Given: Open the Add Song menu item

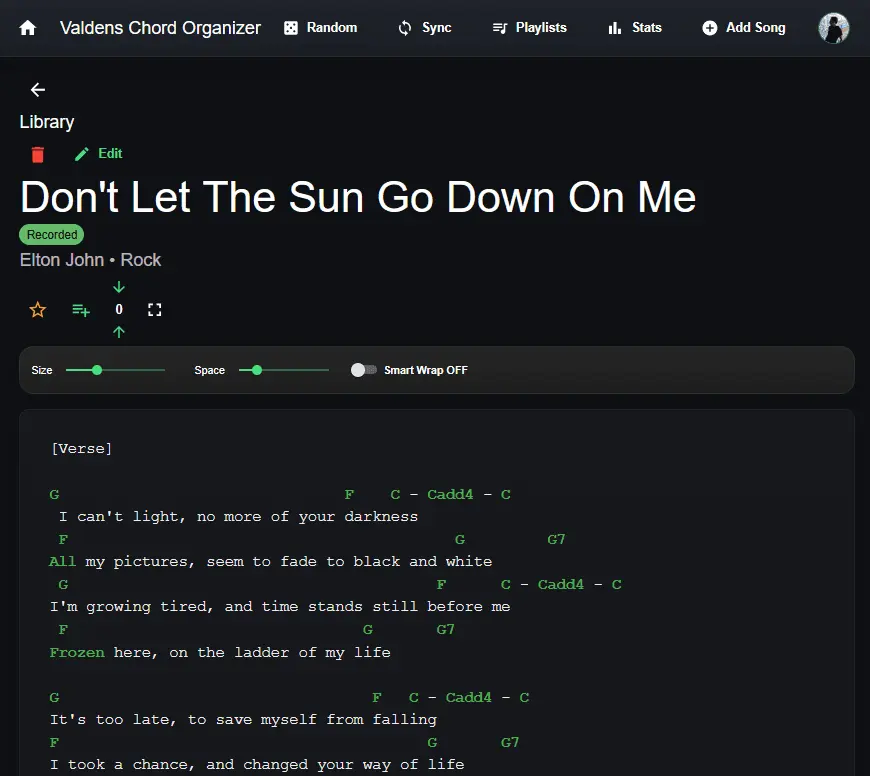Looking at the screenshot, I should 744,28.
